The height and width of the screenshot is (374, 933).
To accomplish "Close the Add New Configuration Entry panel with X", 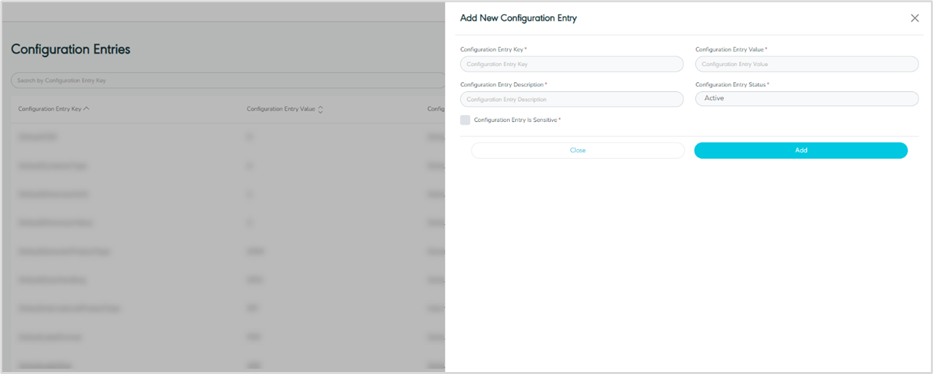I will [915, 18].
